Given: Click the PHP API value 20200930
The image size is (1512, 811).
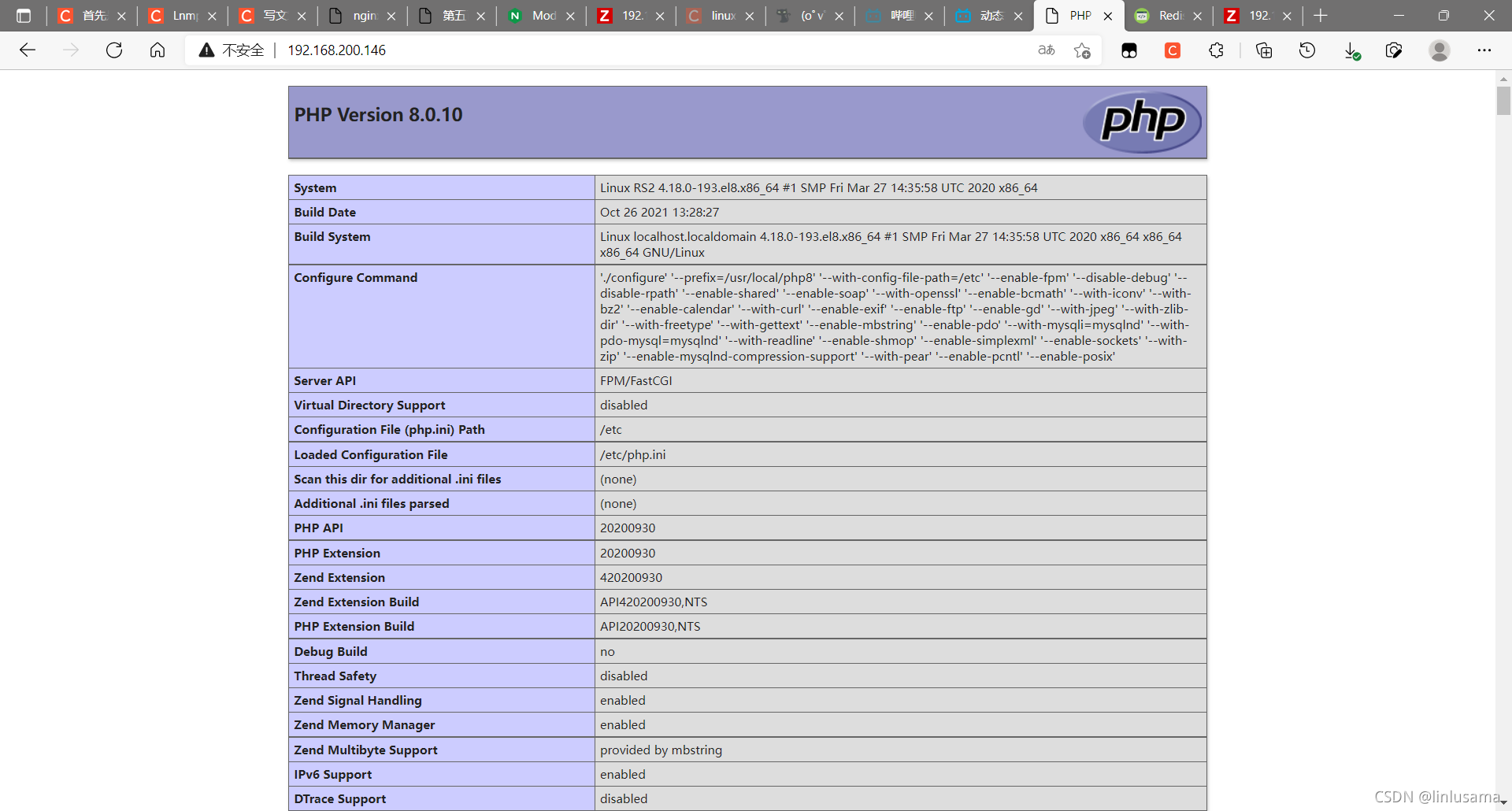Looking at the screenshot, I should (628, 528).
